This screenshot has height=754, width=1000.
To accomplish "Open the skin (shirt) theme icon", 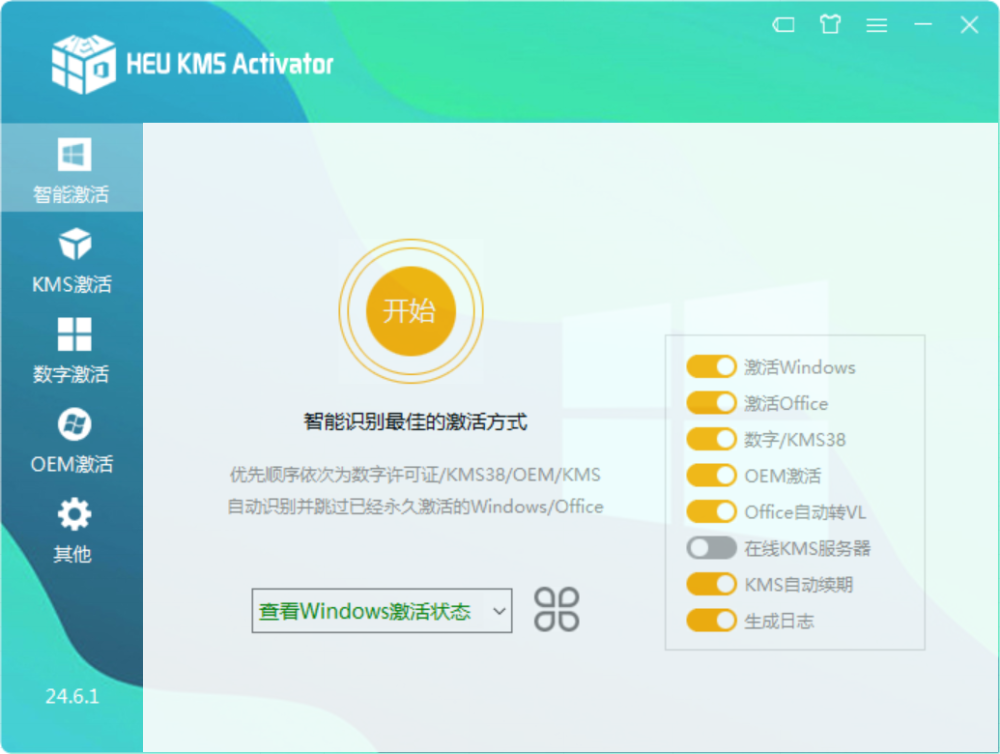I will click(x=830, y=25).
